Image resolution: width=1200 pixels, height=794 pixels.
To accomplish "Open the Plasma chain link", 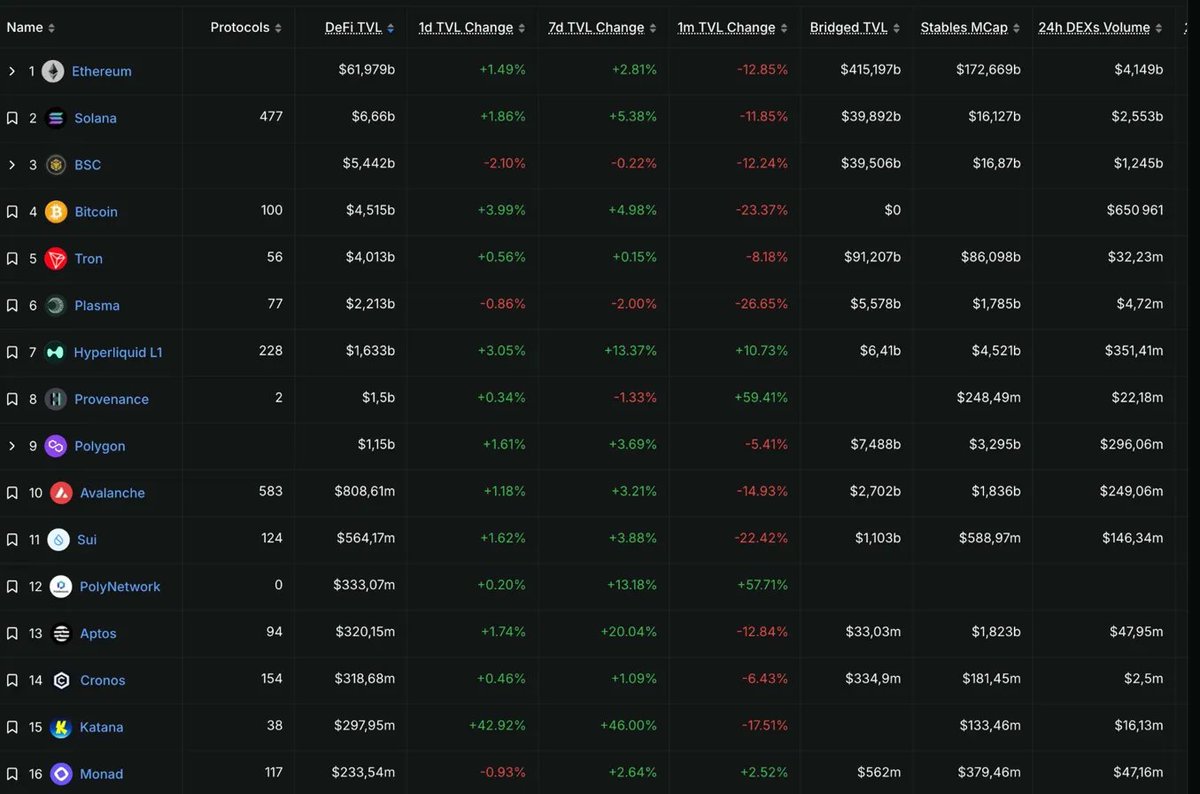I will coord(97,306).
